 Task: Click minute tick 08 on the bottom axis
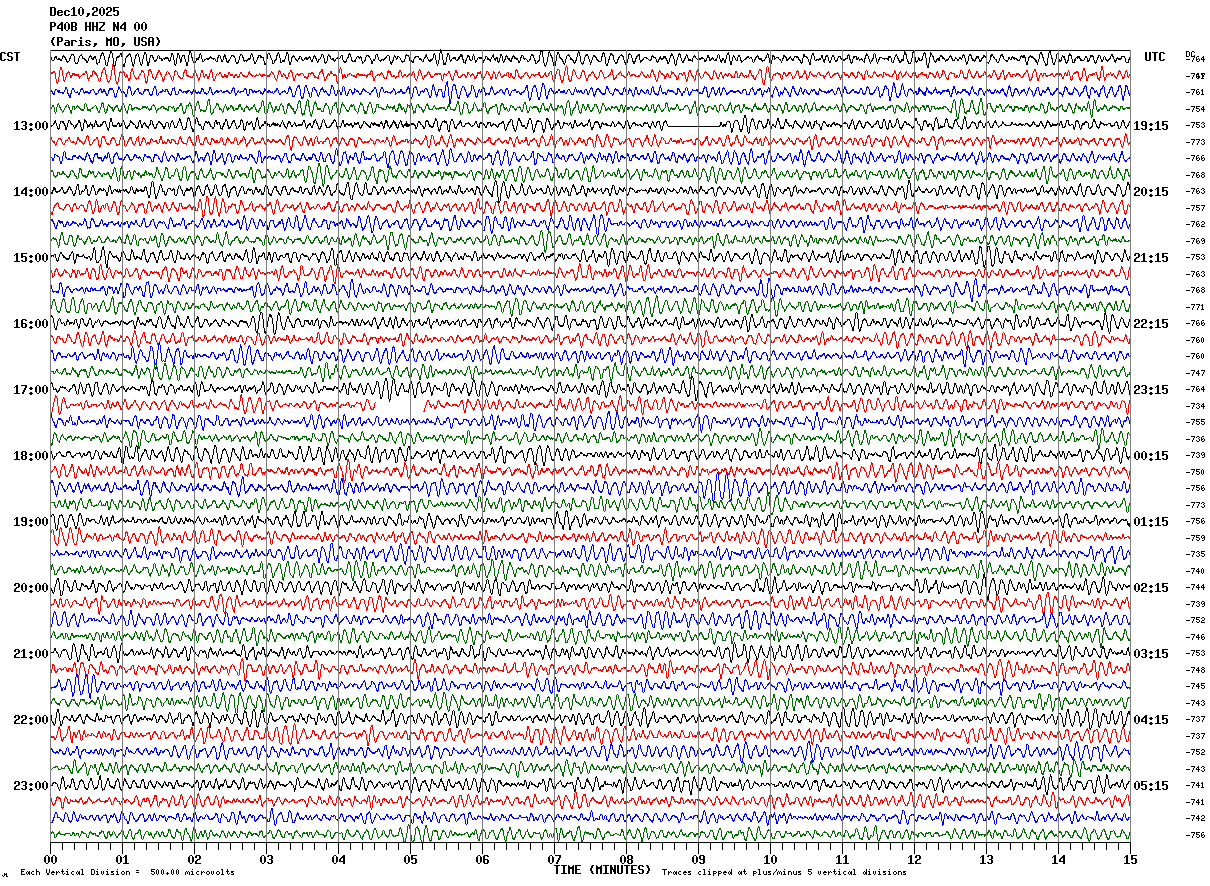point(626,859)
